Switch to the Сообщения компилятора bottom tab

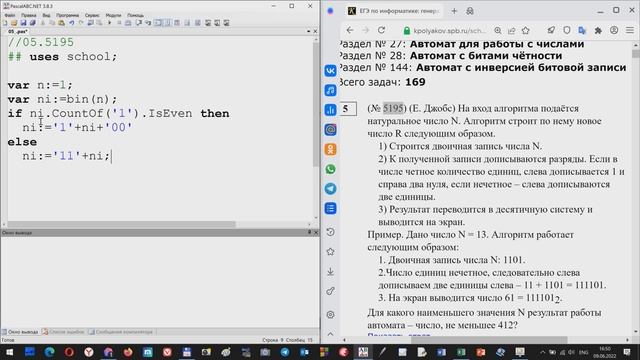121,332
